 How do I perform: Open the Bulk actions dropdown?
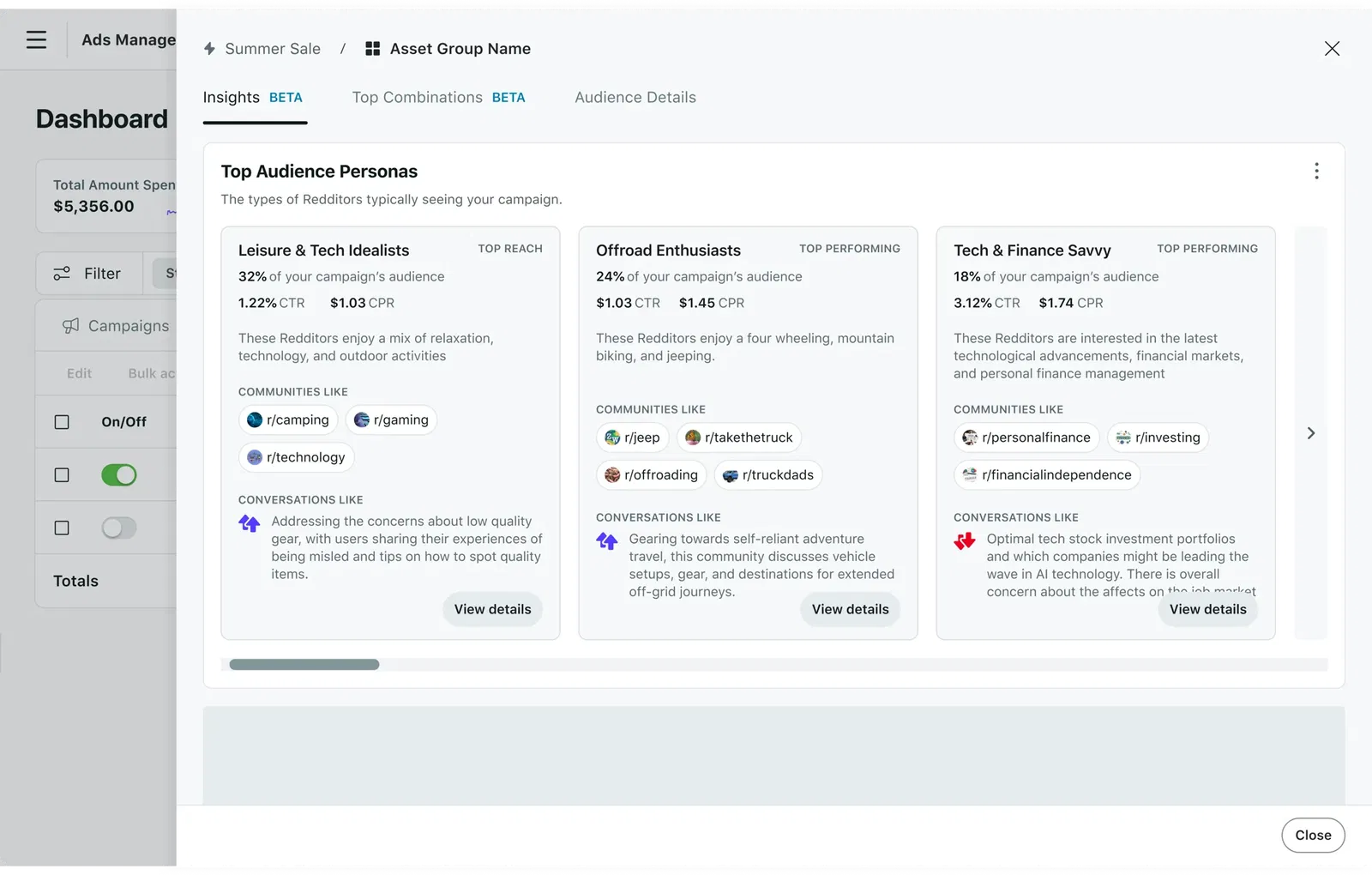click(x=151, y=373)
